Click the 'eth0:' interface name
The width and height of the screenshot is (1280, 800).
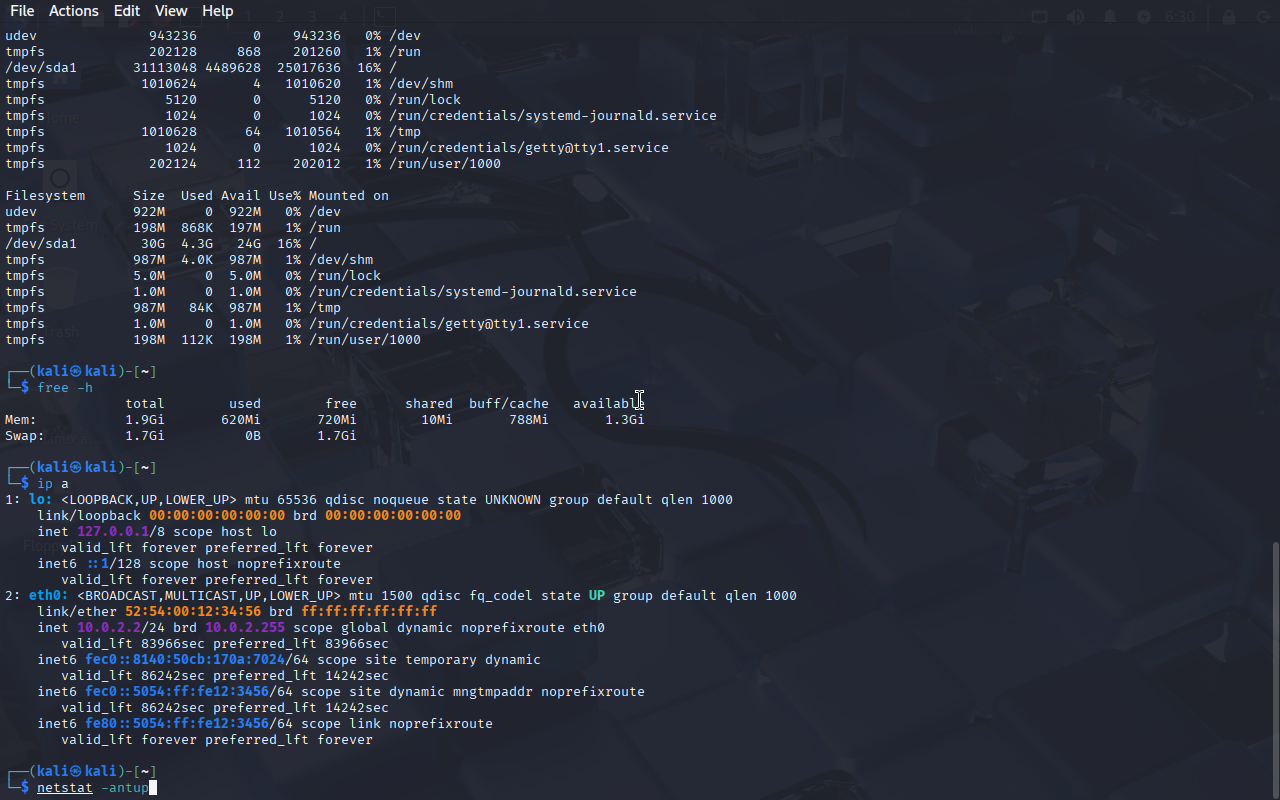(x=49, y=596)
